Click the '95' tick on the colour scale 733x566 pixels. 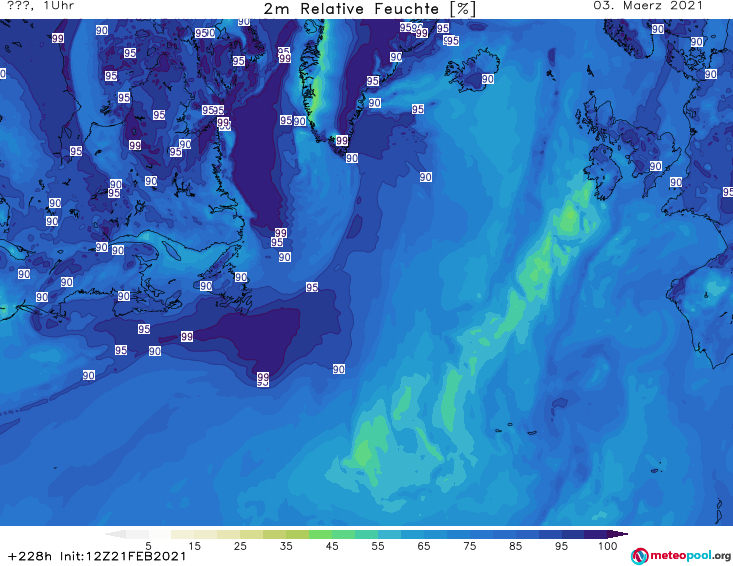coord(561,546)
